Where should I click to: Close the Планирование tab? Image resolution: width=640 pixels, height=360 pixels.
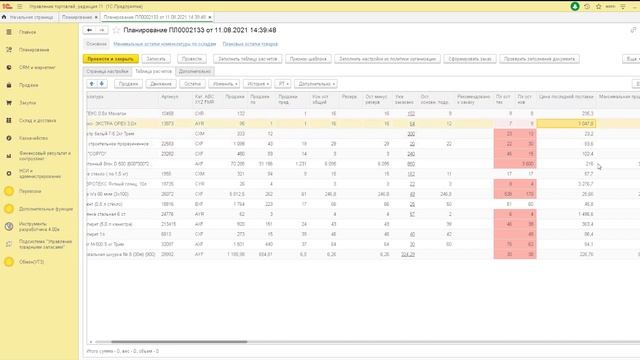[x=96, y=17]
